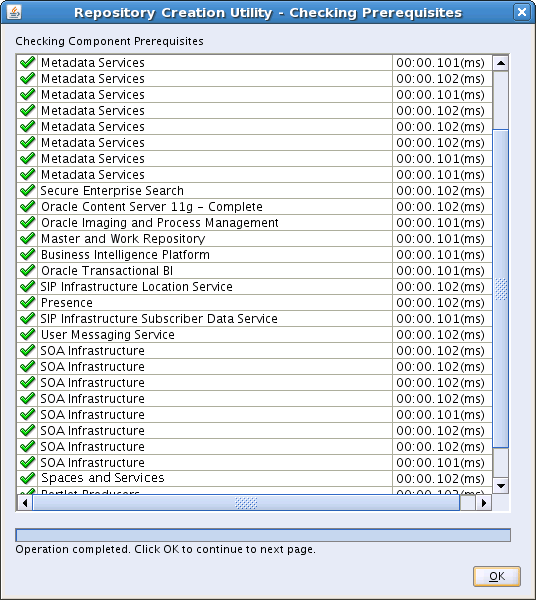
Task: Close the Checking Prerequisites dialog
Action: [x=522, y=12]
